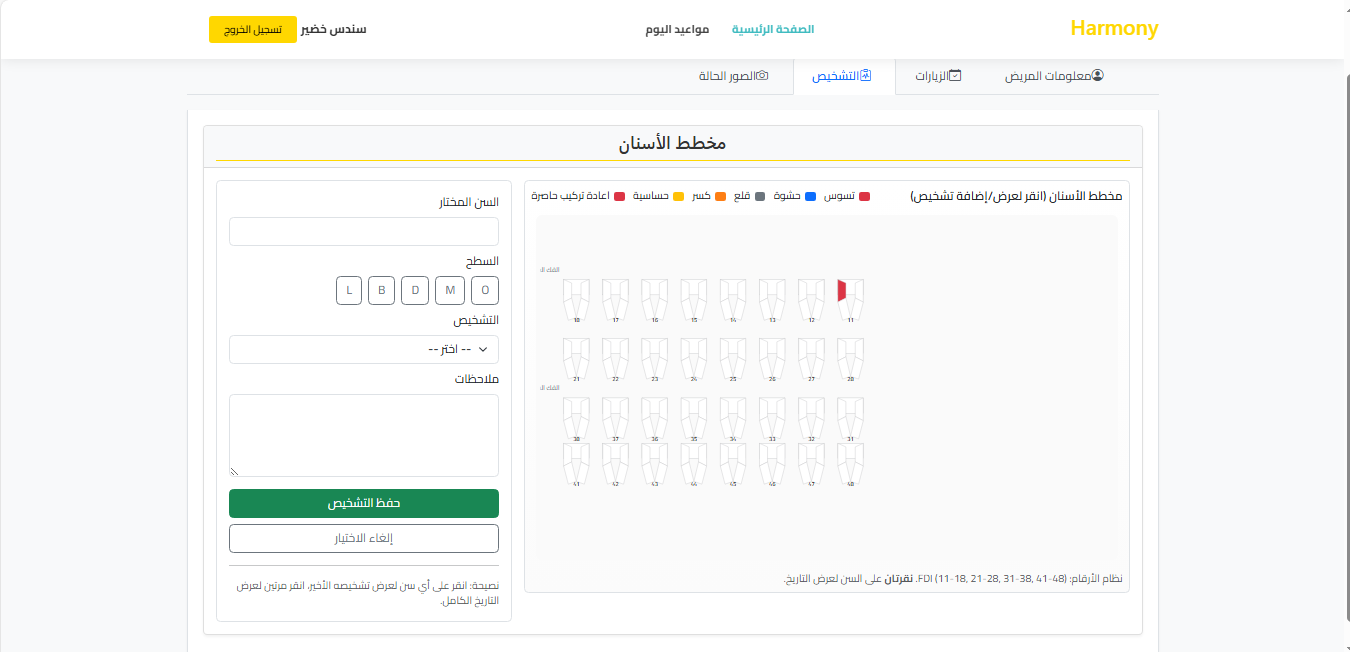Click tooth 36 in the lower row

654,416
